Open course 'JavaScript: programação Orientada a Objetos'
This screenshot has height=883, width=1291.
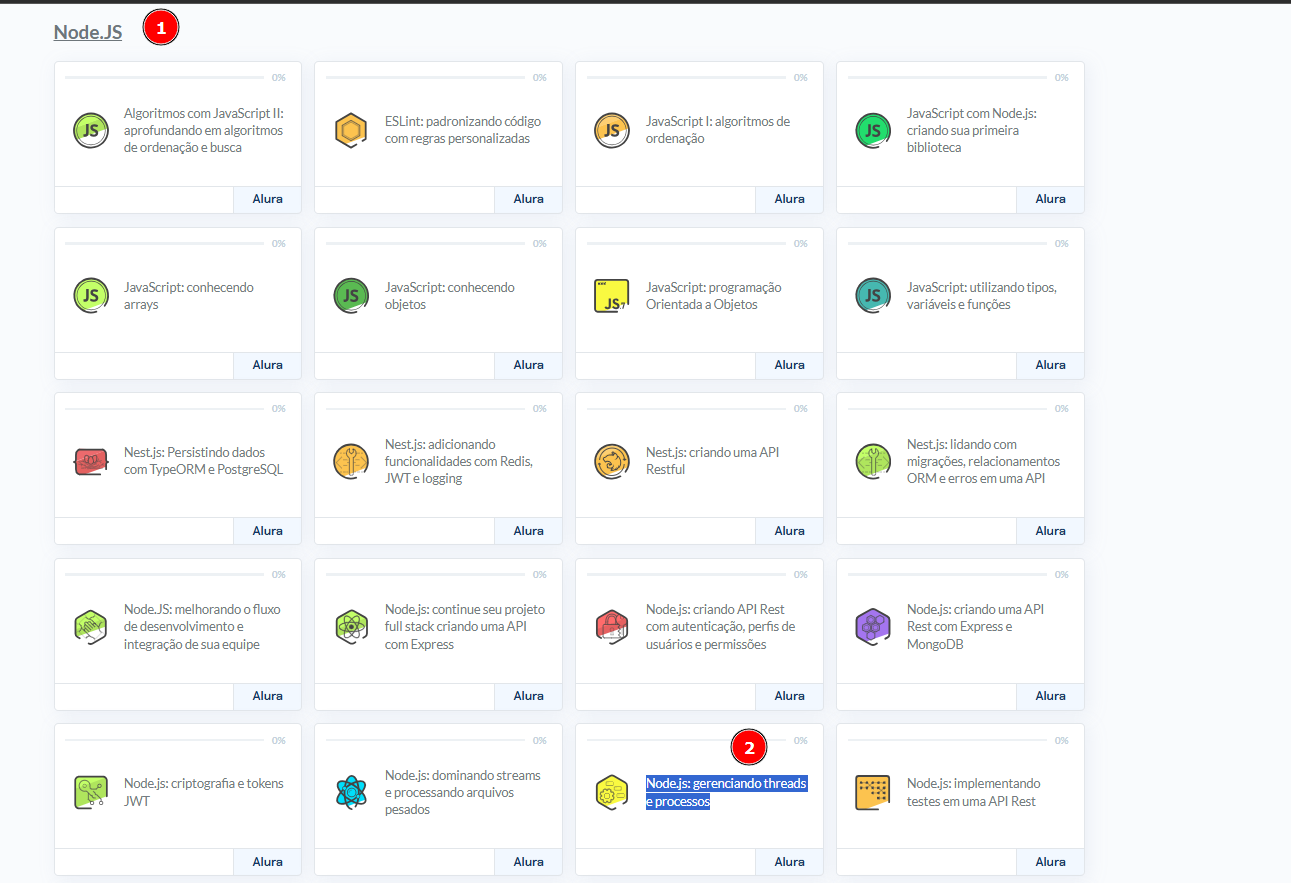(x=714, y=296)
